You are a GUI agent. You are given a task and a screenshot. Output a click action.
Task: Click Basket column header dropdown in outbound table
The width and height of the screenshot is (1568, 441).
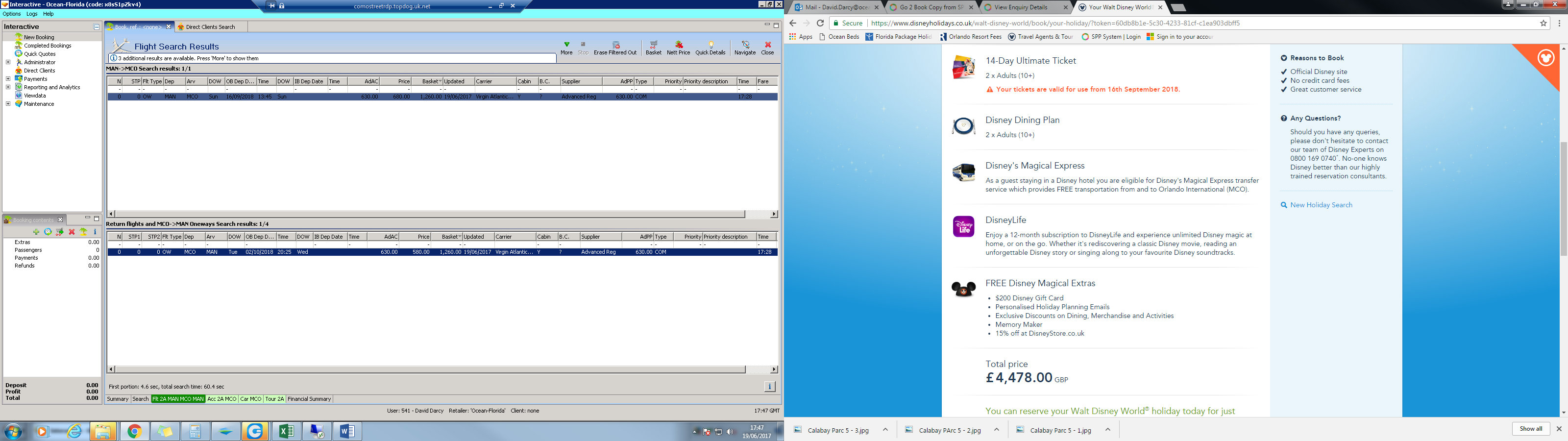point(440,82)
